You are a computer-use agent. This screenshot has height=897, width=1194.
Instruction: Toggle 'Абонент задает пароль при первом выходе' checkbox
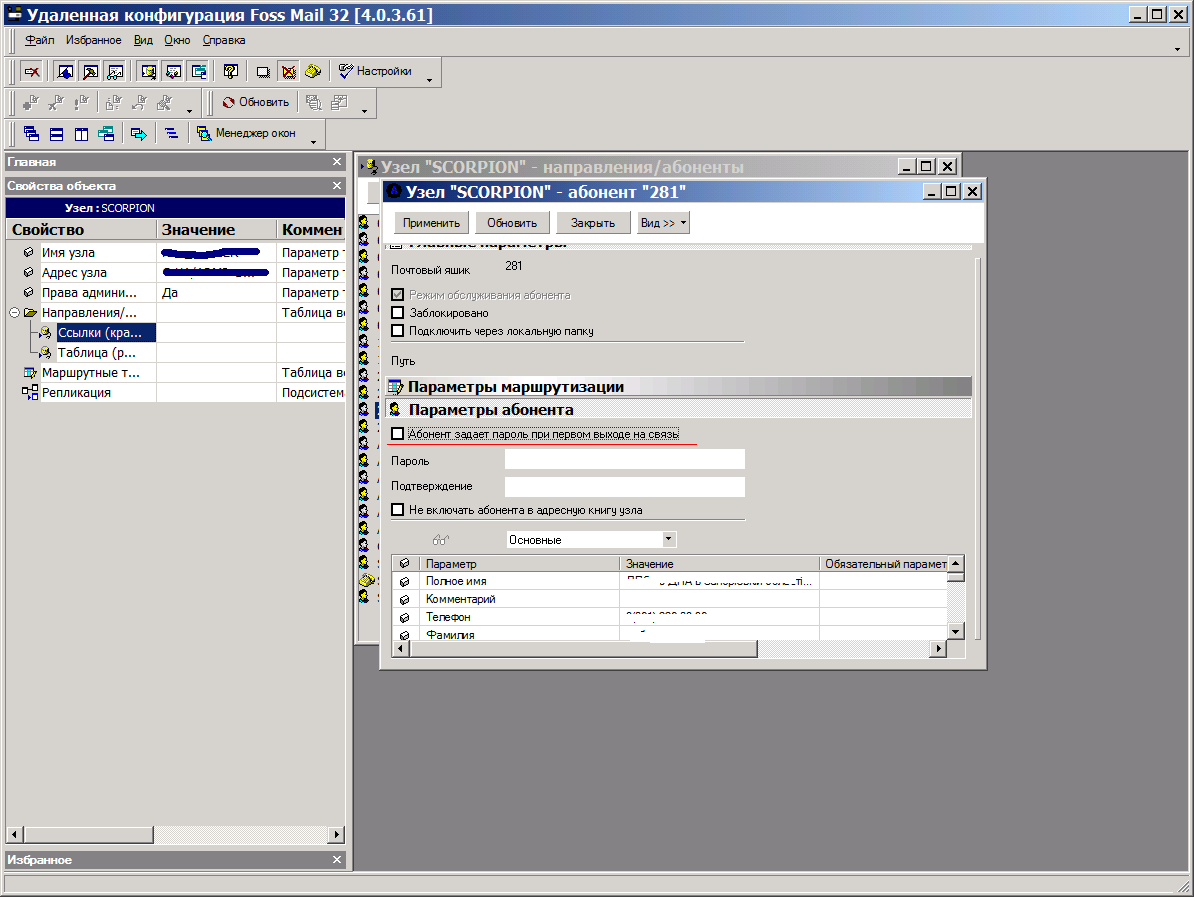tap(398, 434)
